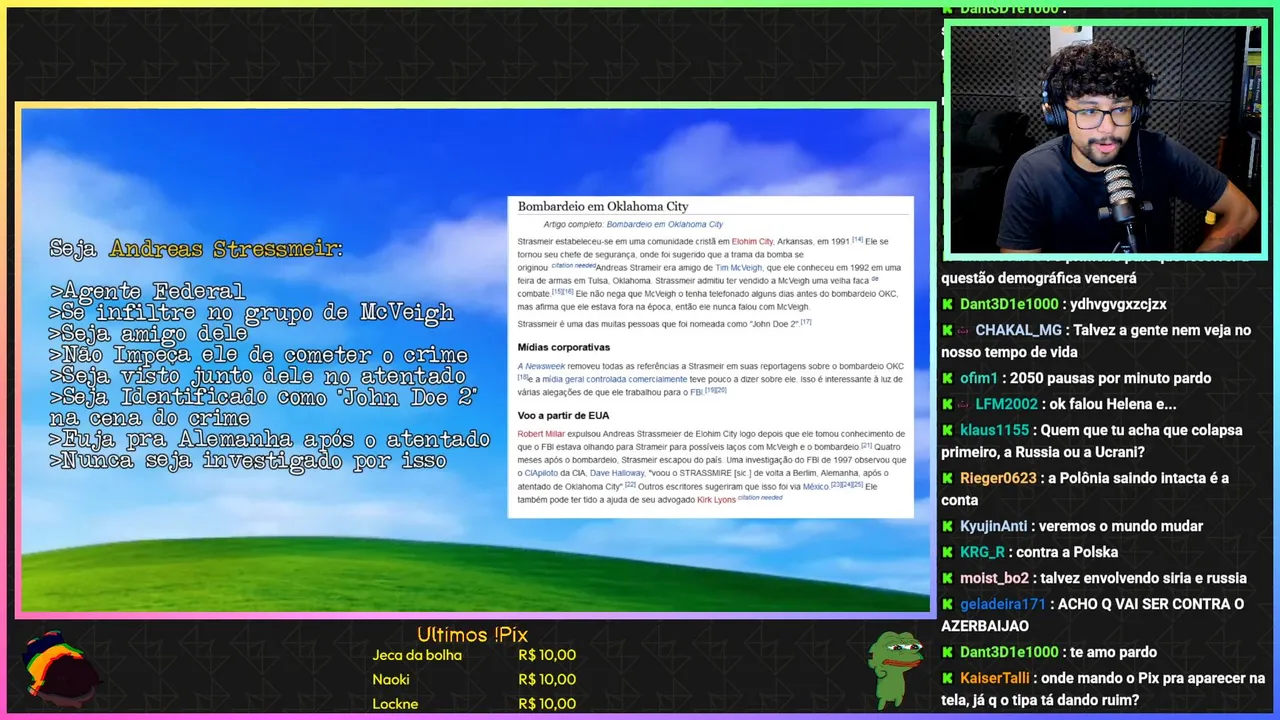Open the FBI link in Mídias corporativas section
Image resolution: width=1280 pixels, height=720 pixels.
tap(696, 393)
